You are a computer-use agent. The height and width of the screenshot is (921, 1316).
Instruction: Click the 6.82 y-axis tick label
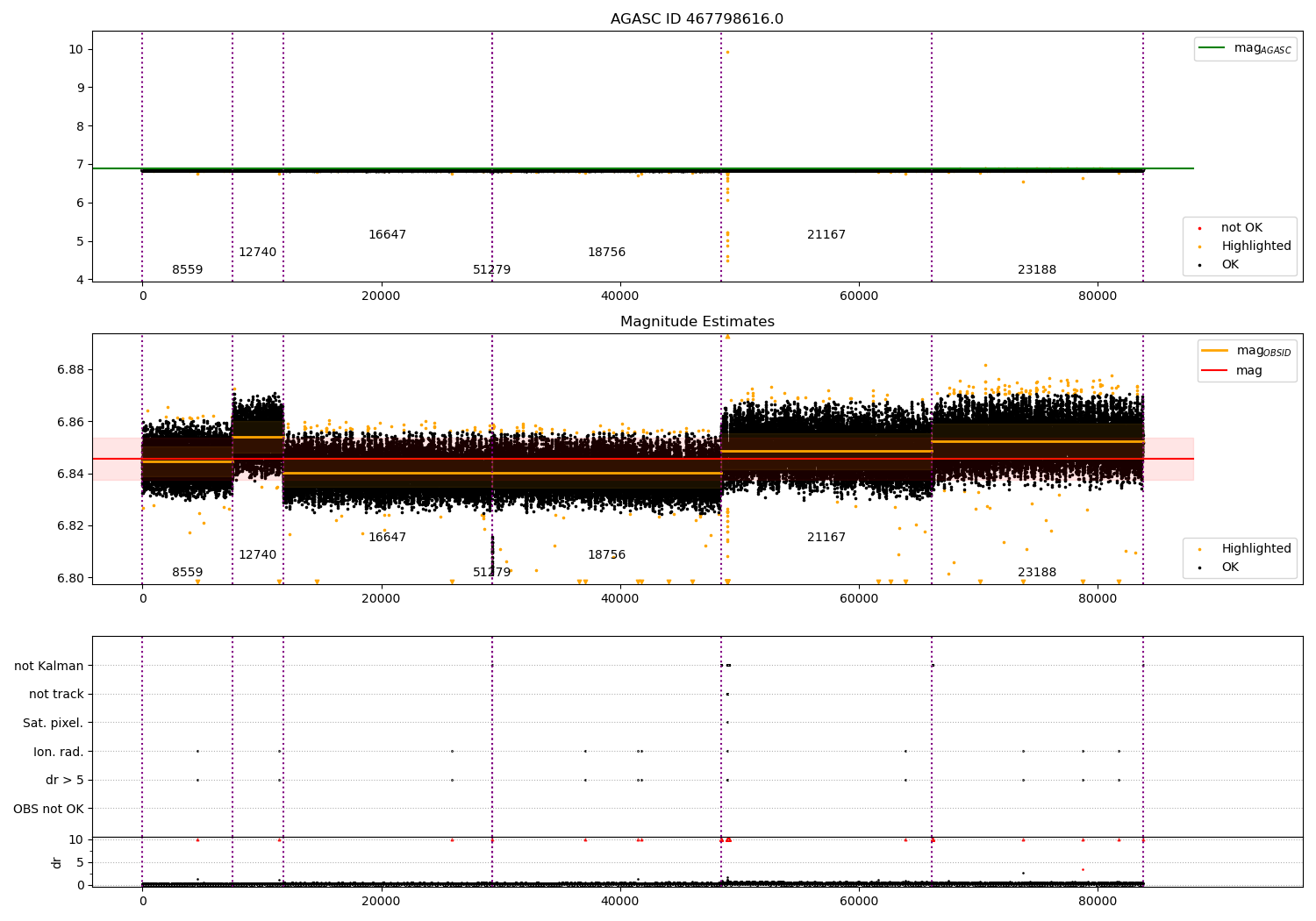[70, 525]
